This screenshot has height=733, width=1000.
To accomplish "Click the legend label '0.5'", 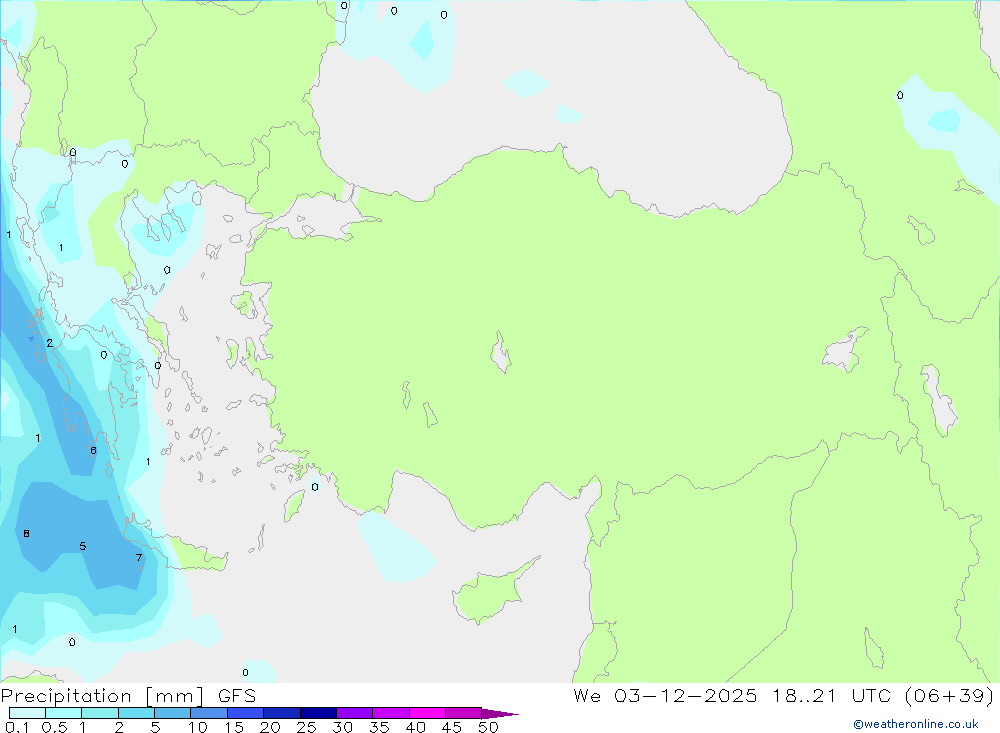I will pos(54,727).
